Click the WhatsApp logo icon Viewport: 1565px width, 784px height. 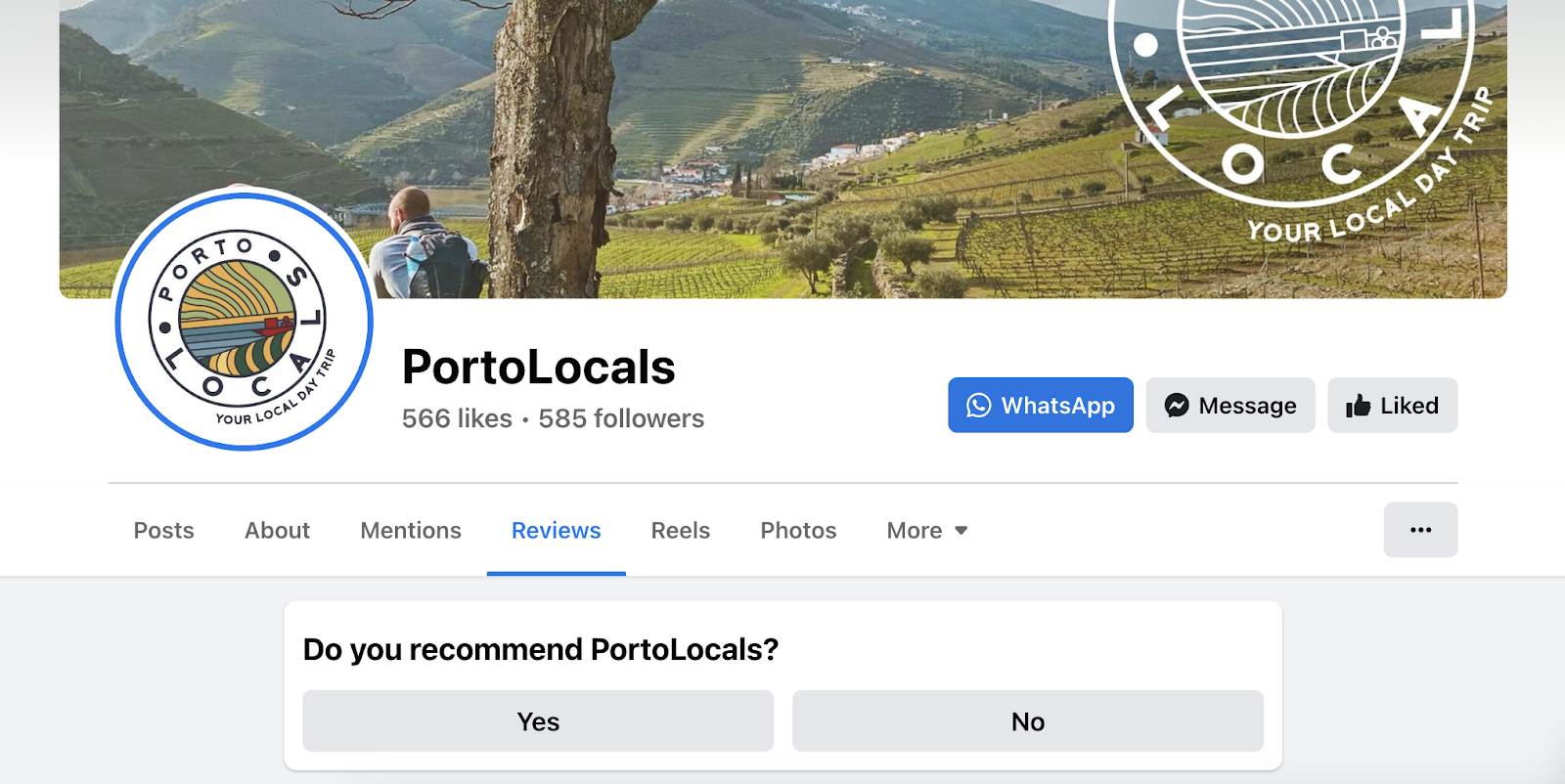click(x=979, y=406)
